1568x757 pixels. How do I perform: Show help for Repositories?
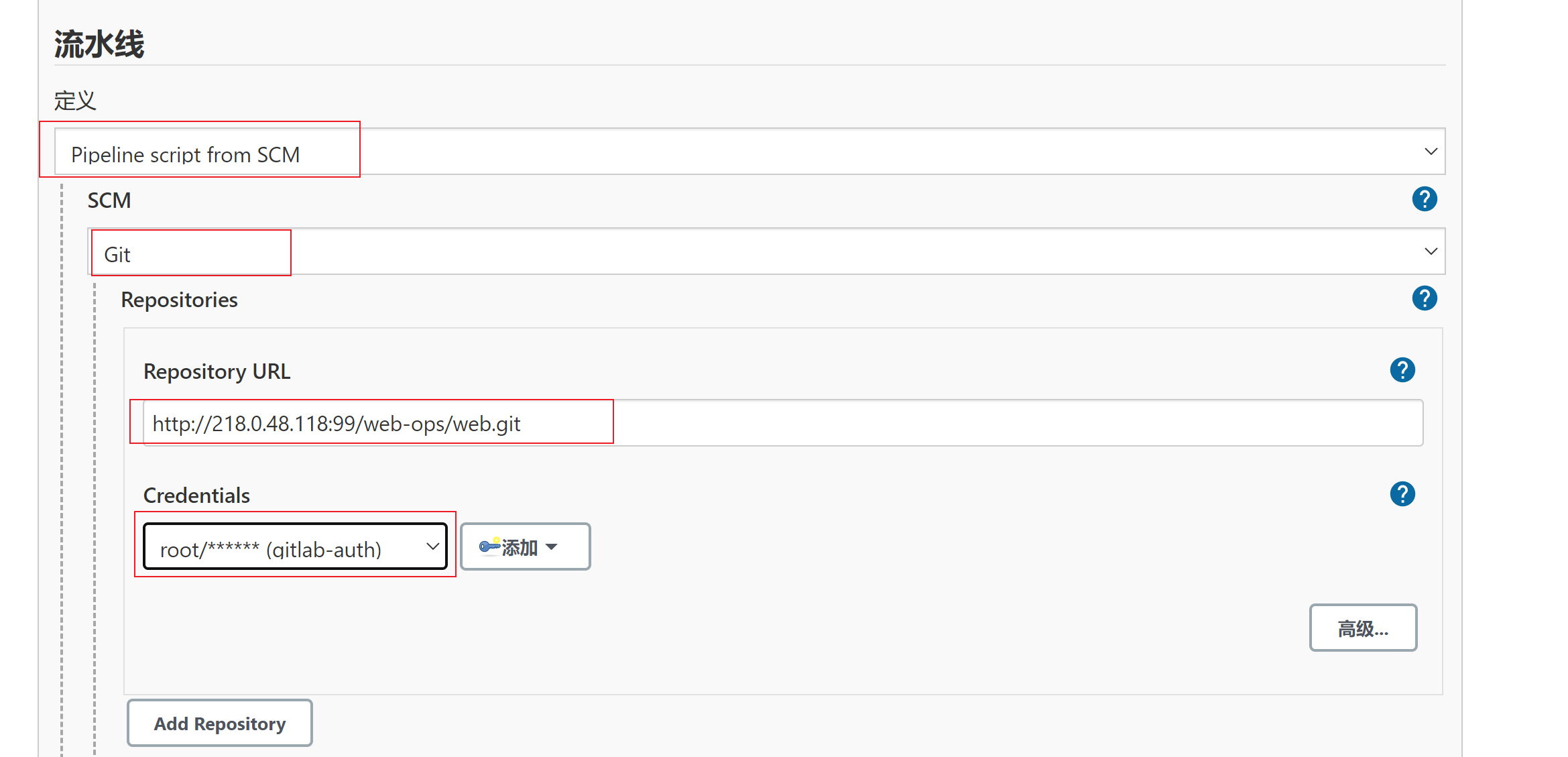1424,298
